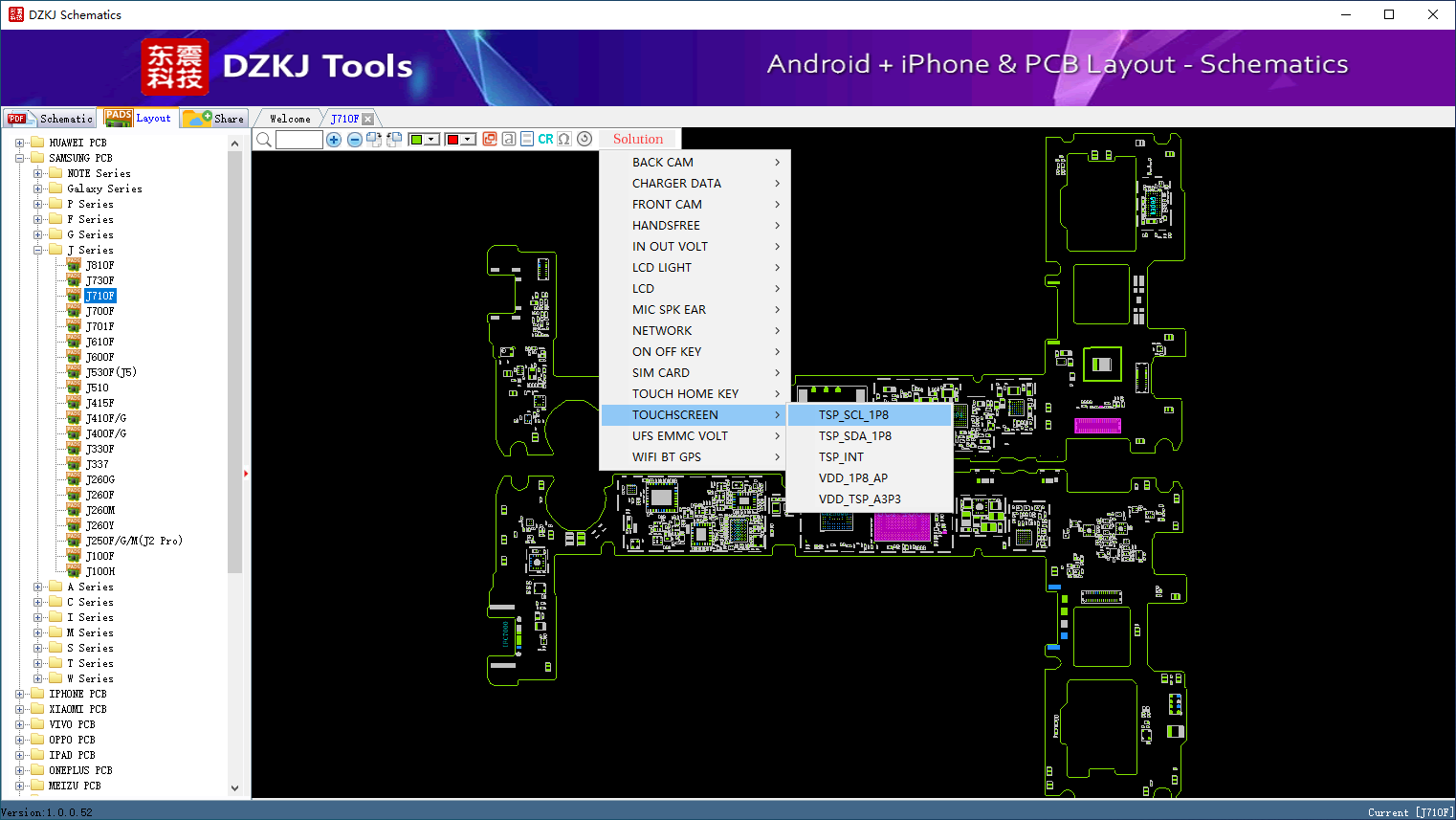
Task: Open the CHARGER DATA submenu
Action: 695,184
